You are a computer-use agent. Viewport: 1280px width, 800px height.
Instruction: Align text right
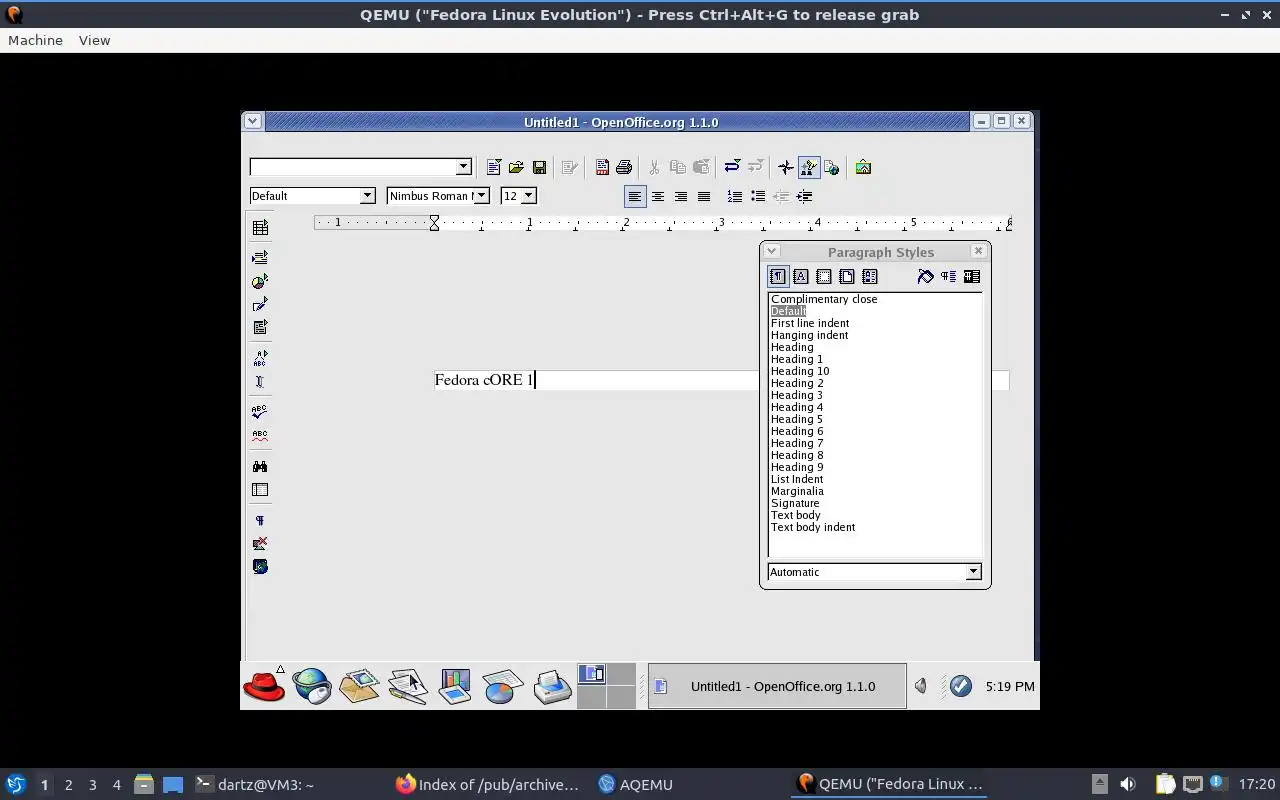(x=681, y=196)
